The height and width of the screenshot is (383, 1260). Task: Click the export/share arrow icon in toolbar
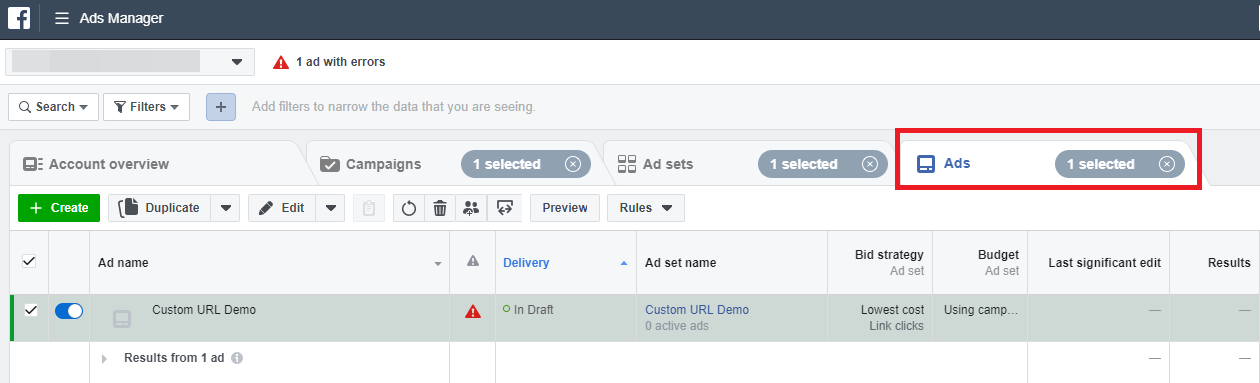[504, 208]
